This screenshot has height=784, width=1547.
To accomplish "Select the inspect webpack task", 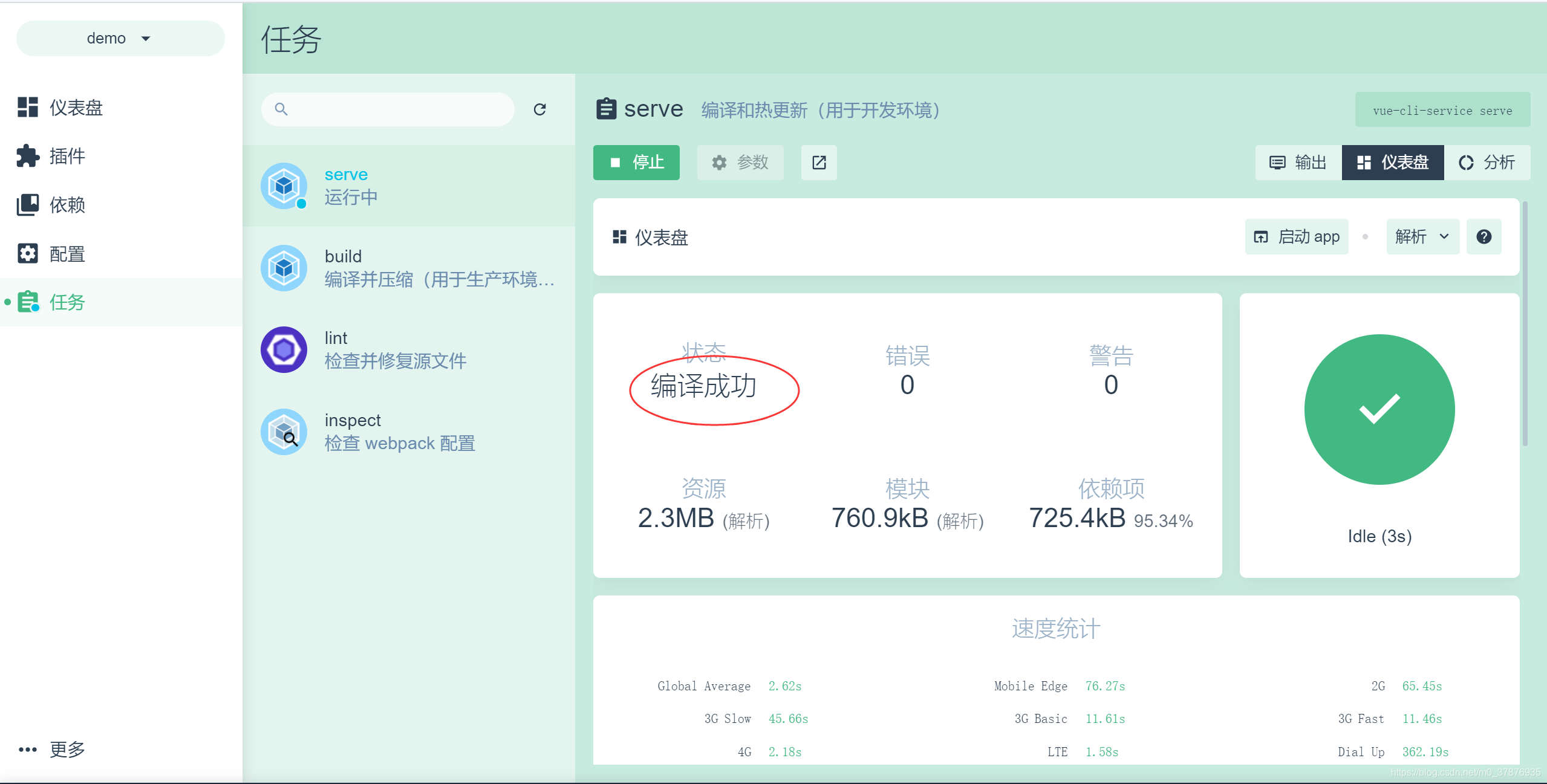I will (409, 432).
